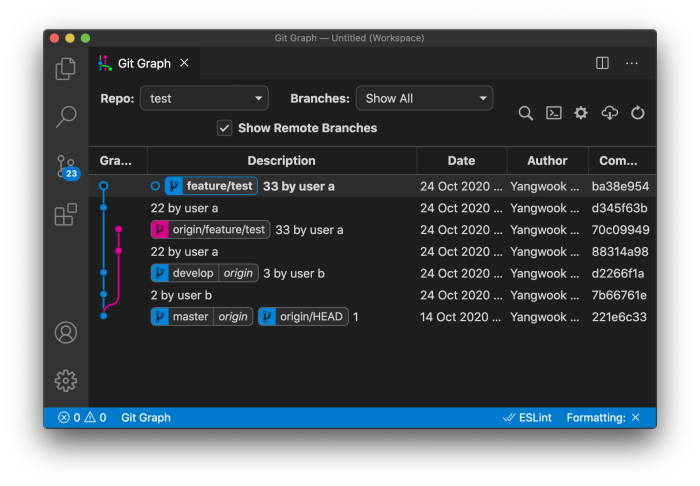Click the magenta origin/feature/test graph node
The image size is (700, 486).
[x=118, y=229]
